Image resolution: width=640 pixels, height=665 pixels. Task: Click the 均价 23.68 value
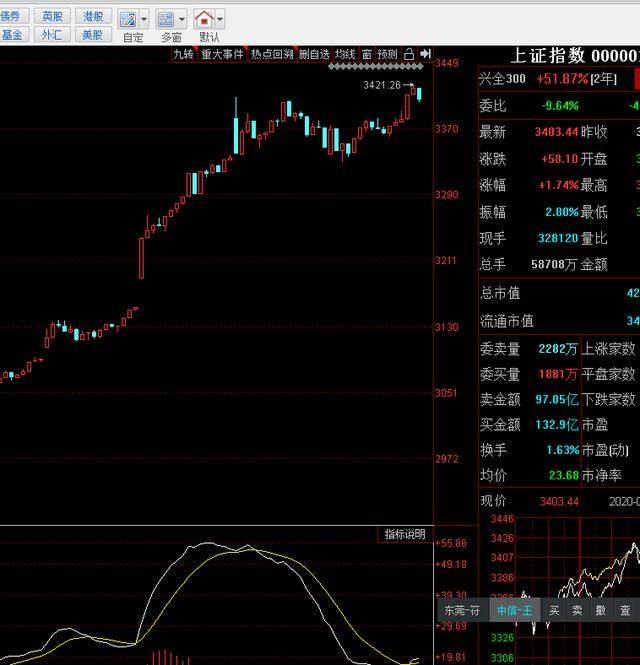coord(564,475)
